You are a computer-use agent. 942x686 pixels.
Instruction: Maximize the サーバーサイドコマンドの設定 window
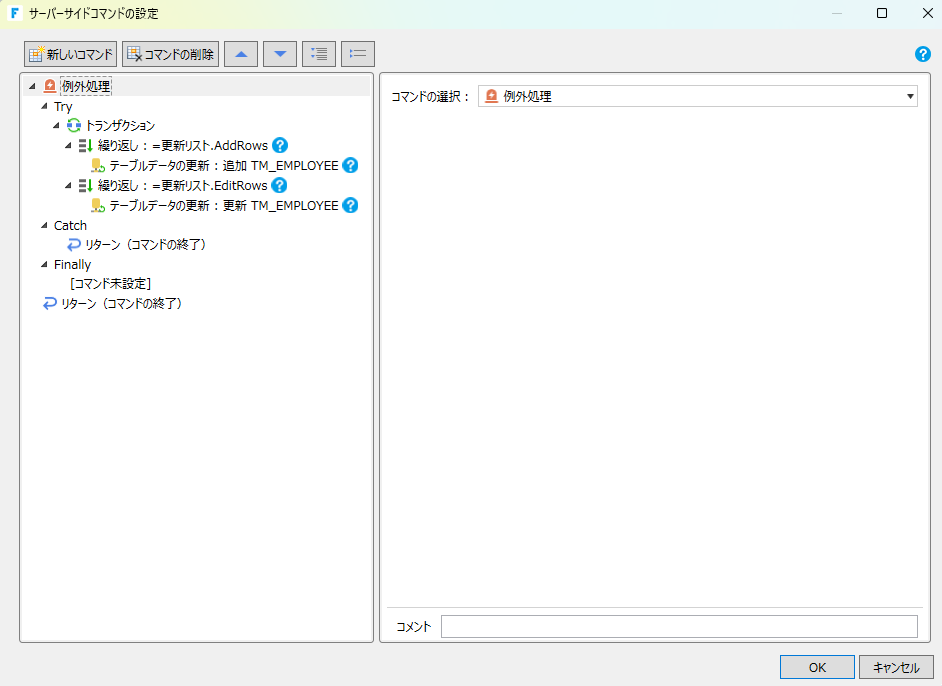(882, 13)
